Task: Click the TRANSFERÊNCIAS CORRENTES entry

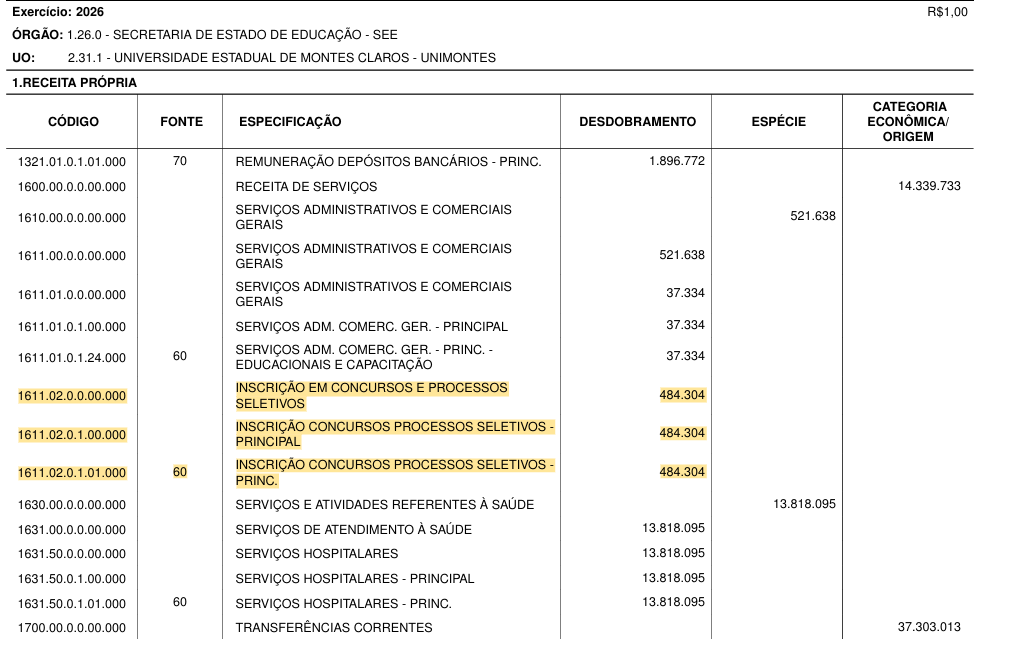Action: [x=333, y=628]
